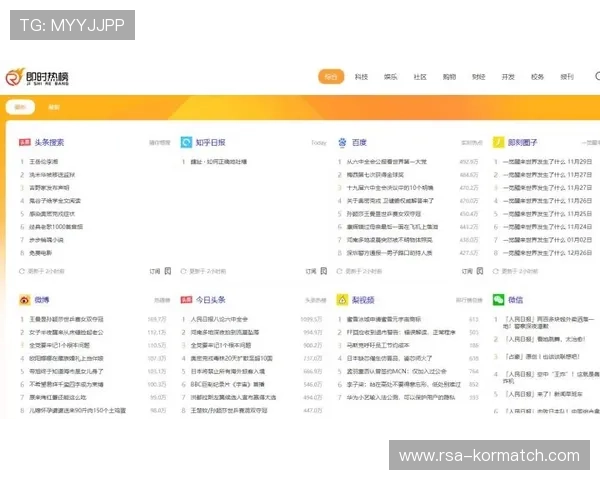Open rank 8 微博 item mentioning 150个
The height and width of the screenshot is (480, 600).
(77, 410)
